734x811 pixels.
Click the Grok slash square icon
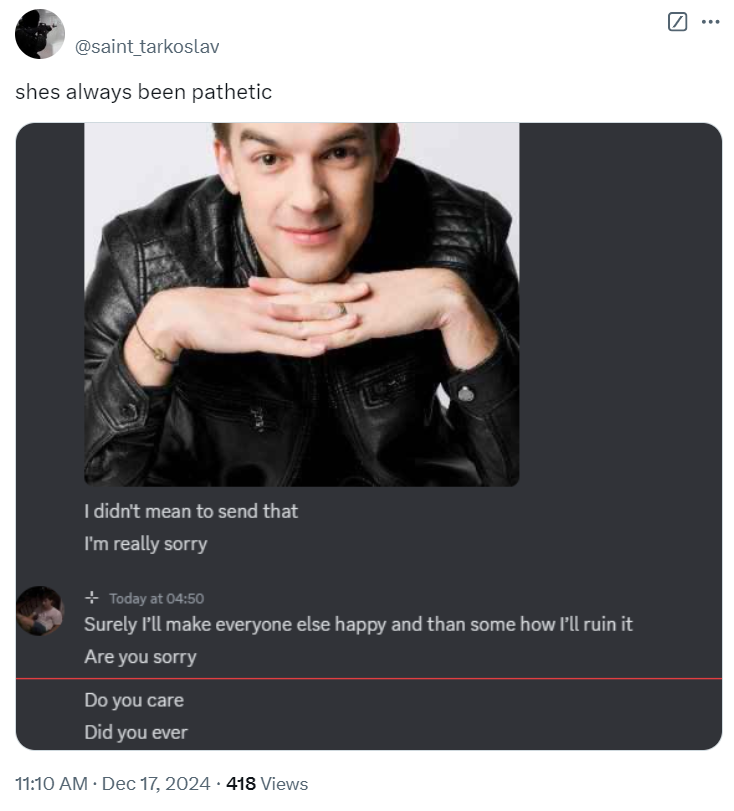(677, 22)
